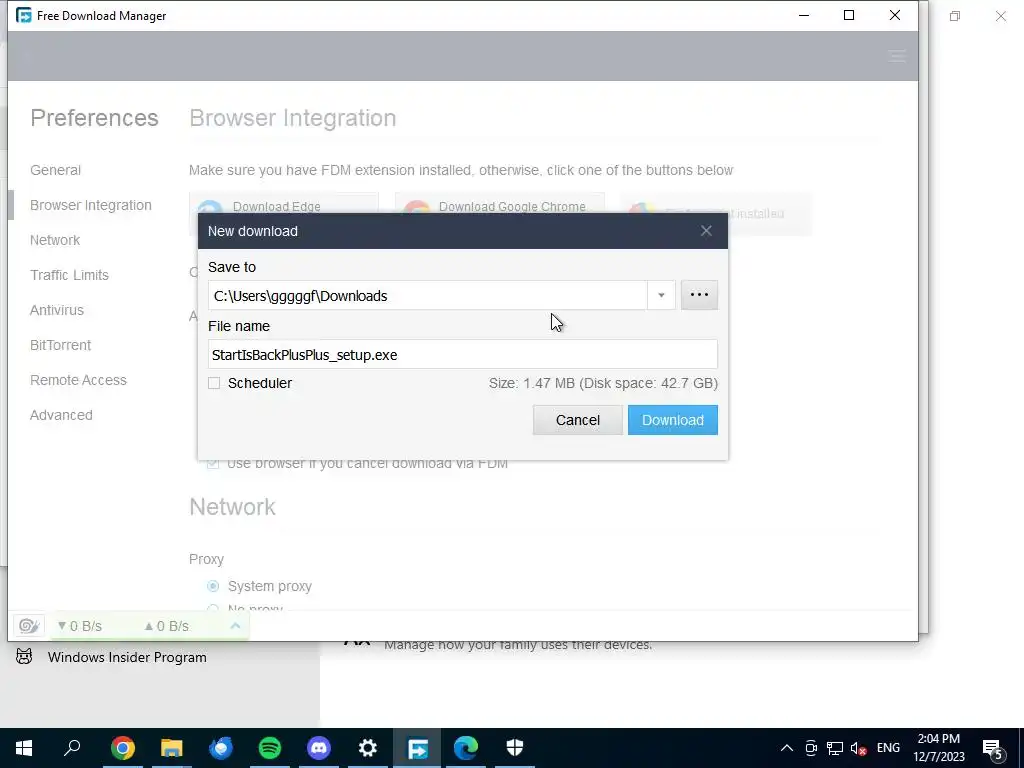Close the Free Download Manager window
Screen dimensions: 1024x768
(895, 15)
